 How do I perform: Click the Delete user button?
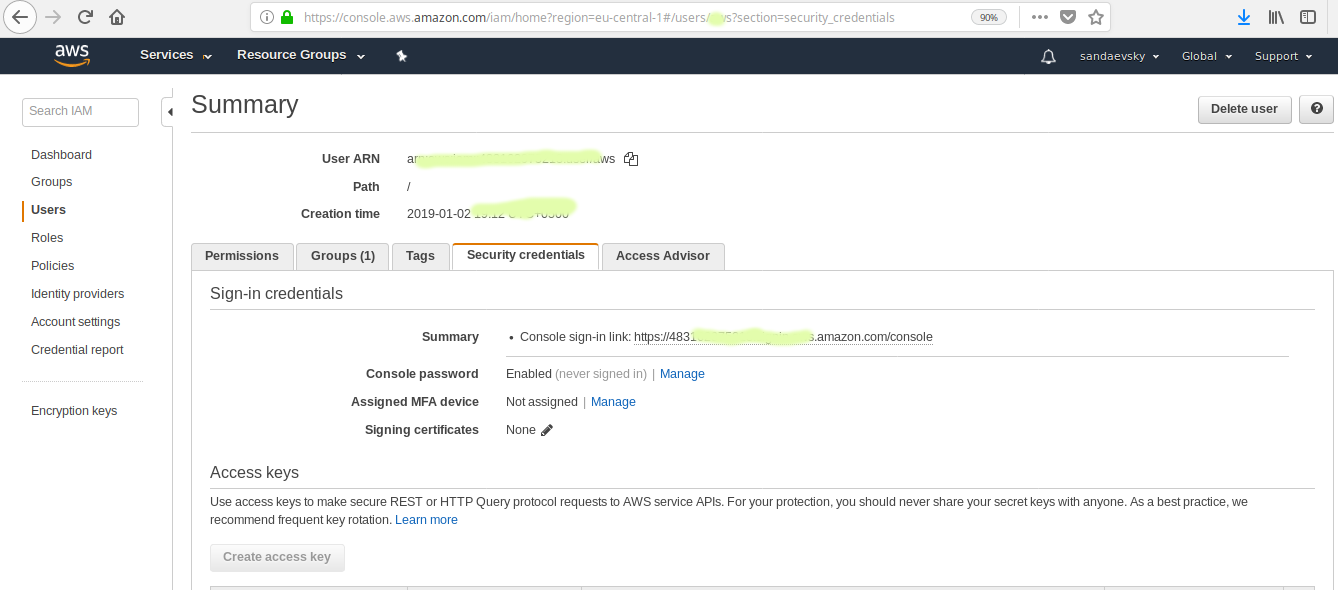(x=1244, y=109)
